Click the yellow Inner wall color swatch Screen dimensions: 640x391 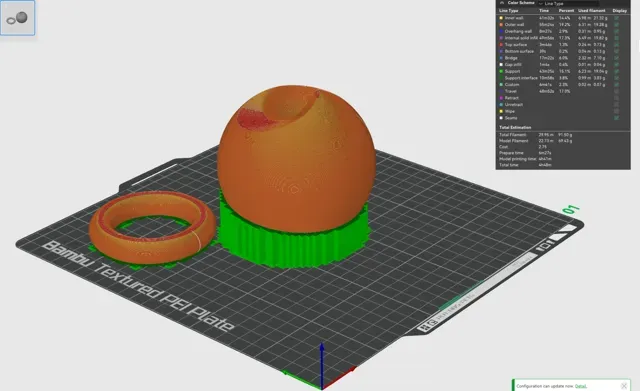coord(501,18)
